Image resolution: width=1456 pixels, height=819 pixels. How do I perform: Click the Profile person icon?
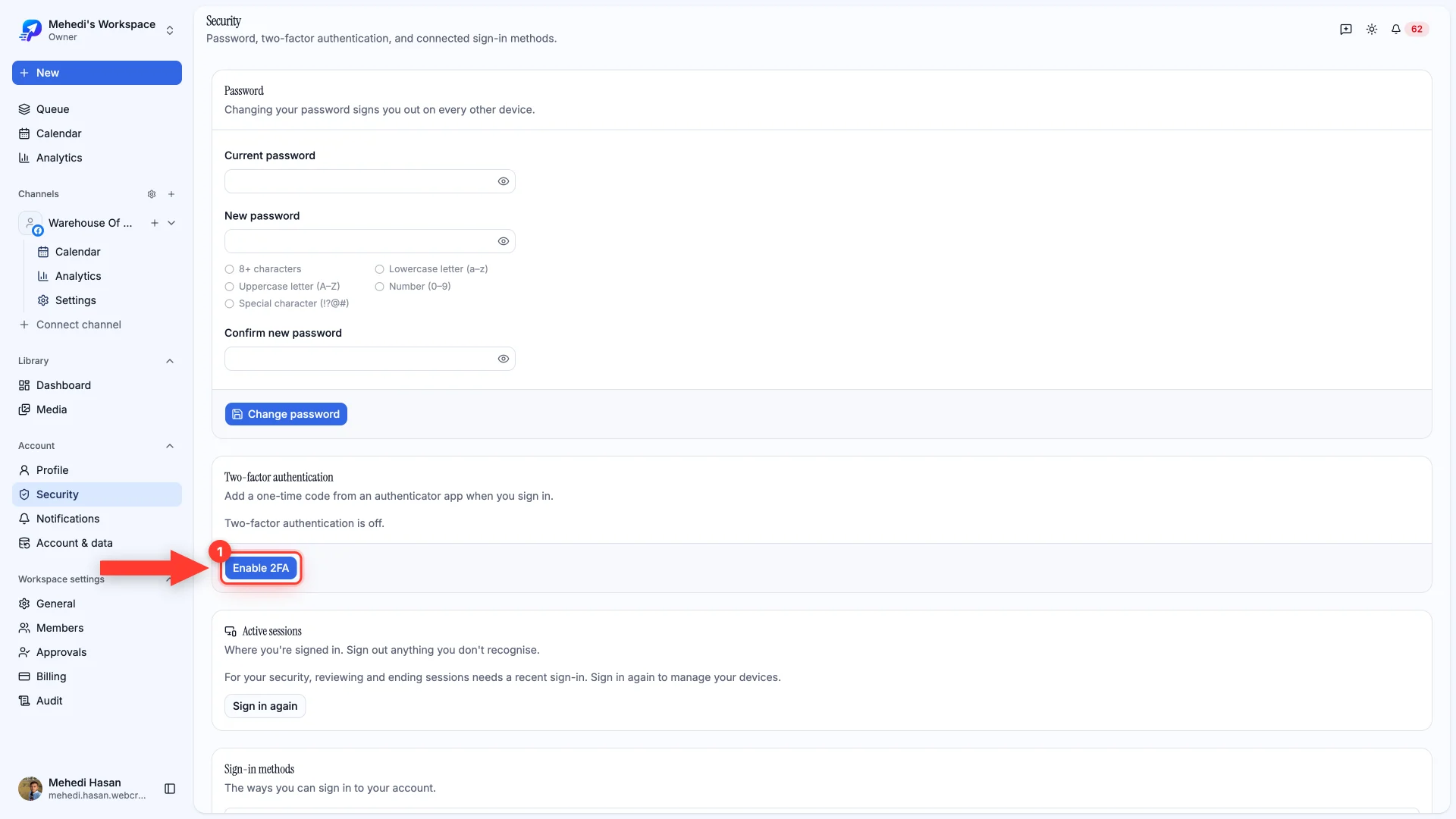pyautogui.click(x=24, y=470)
